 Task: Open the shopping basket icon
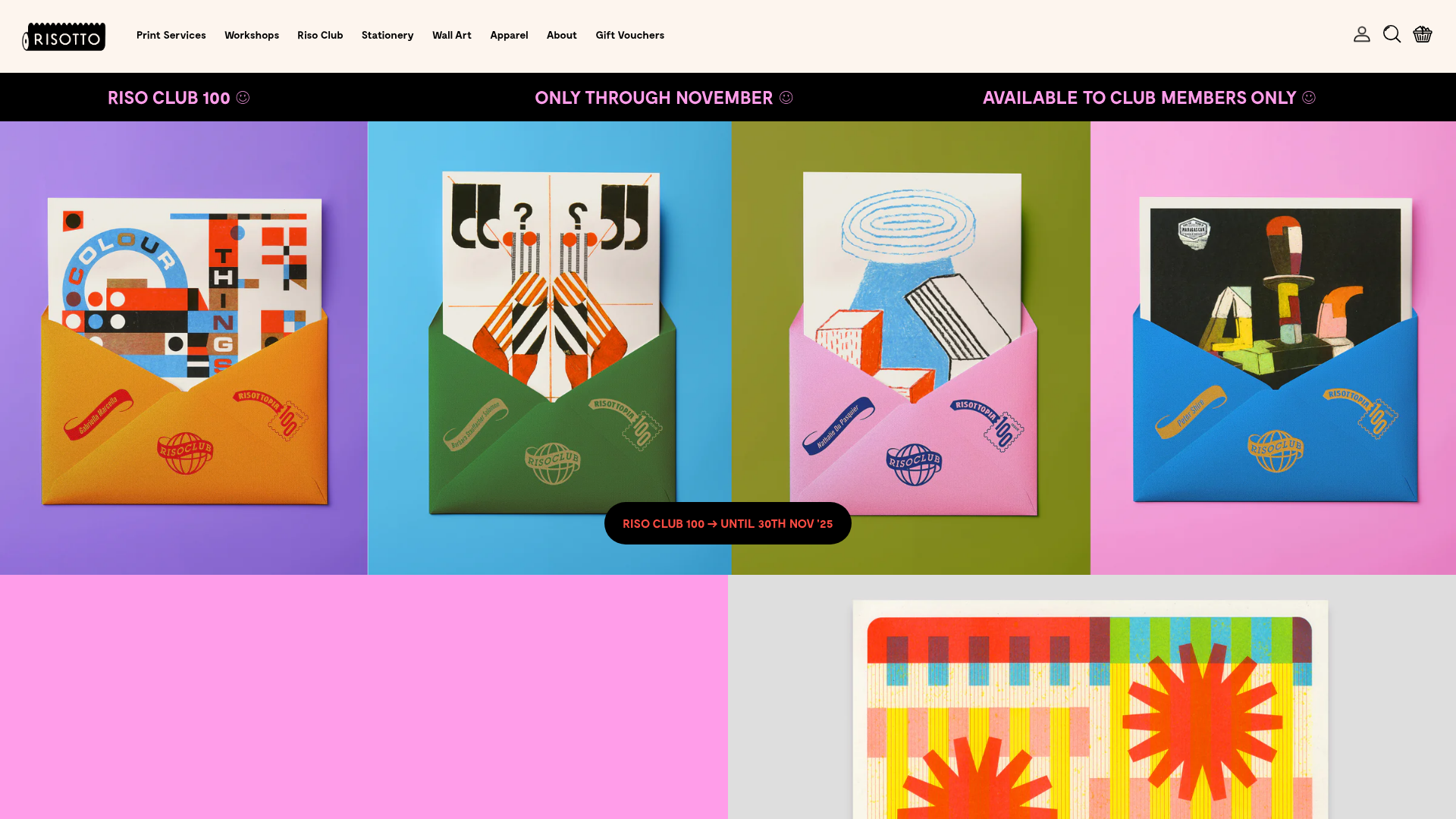tap(1423, 34)
